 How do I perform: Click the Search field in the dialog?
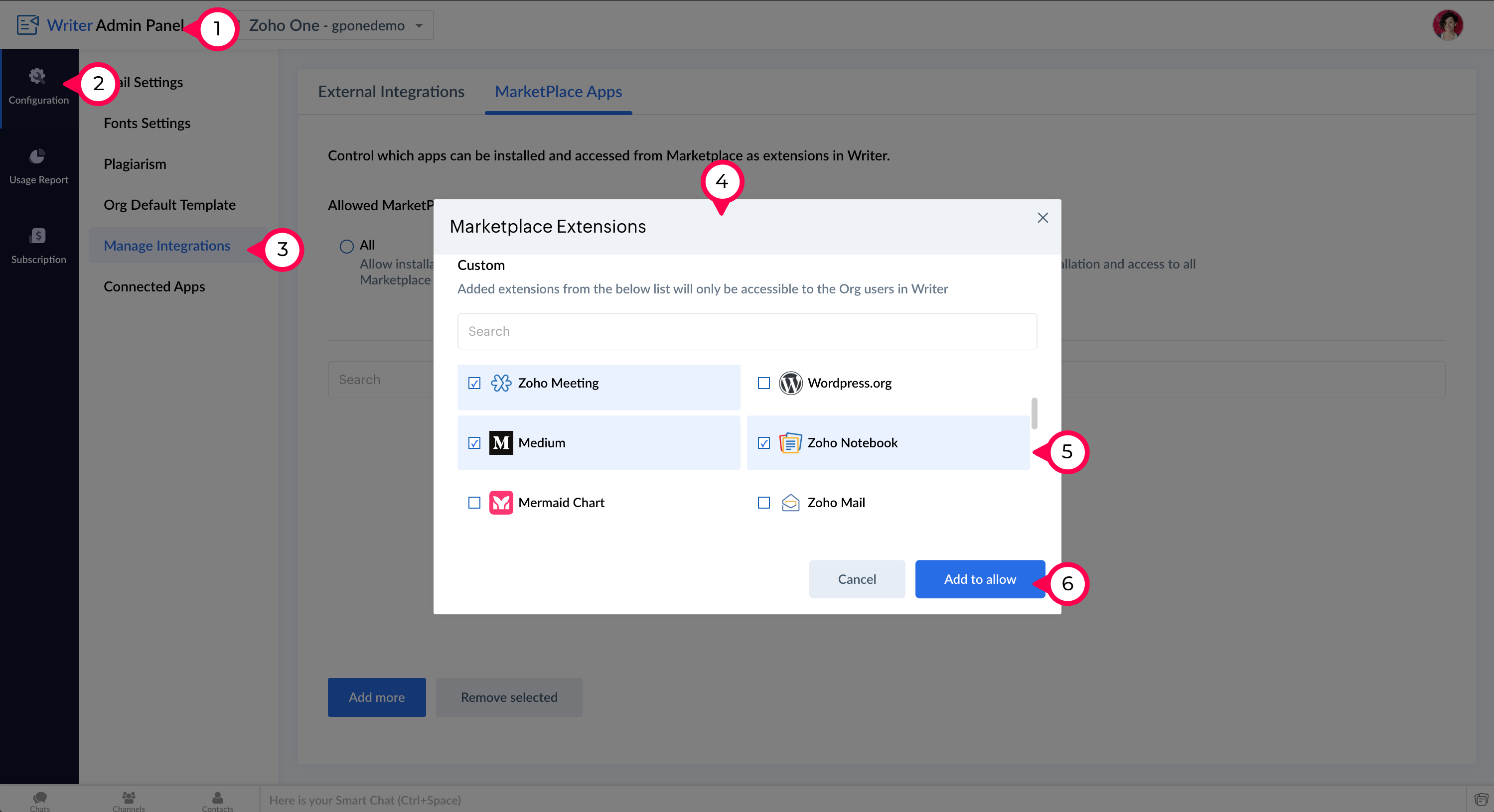[747, 331]
